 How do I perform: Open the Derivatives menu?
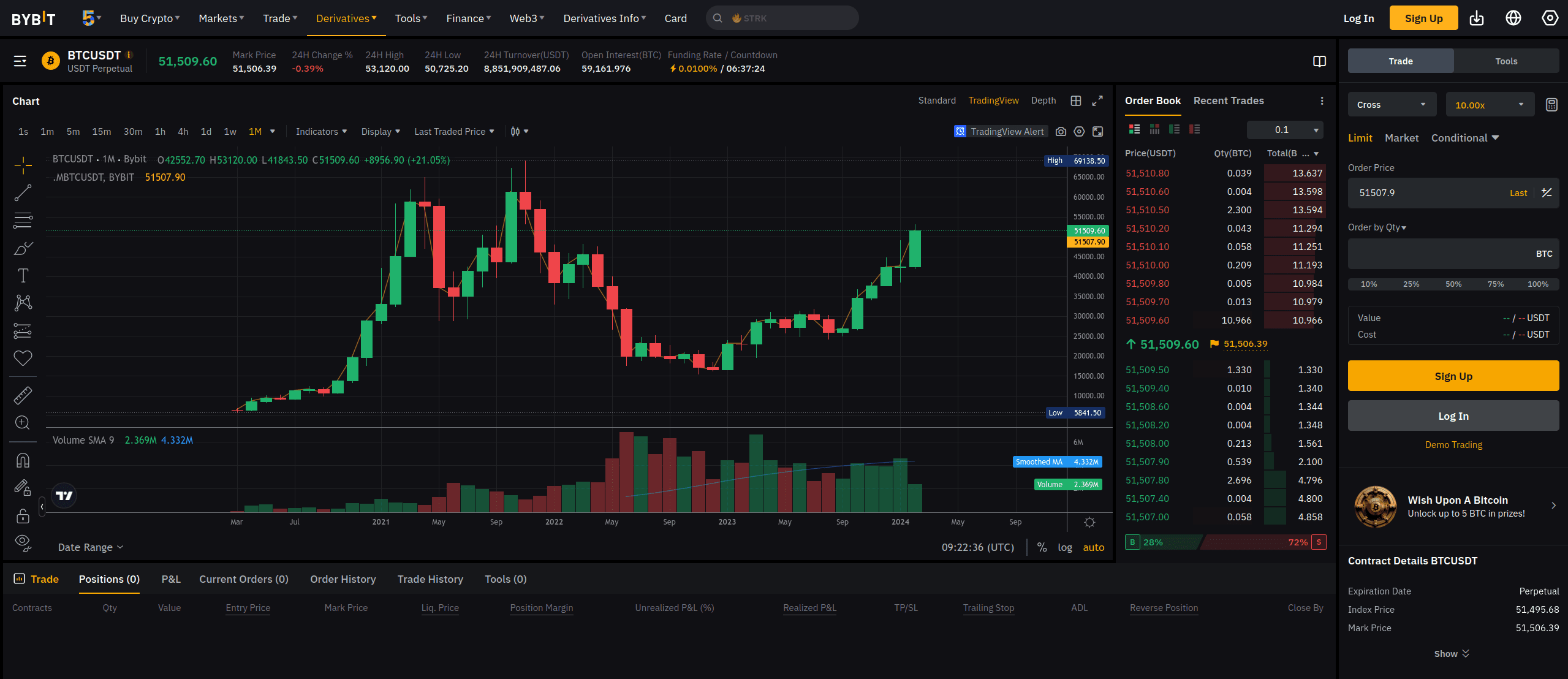(345, 18)
